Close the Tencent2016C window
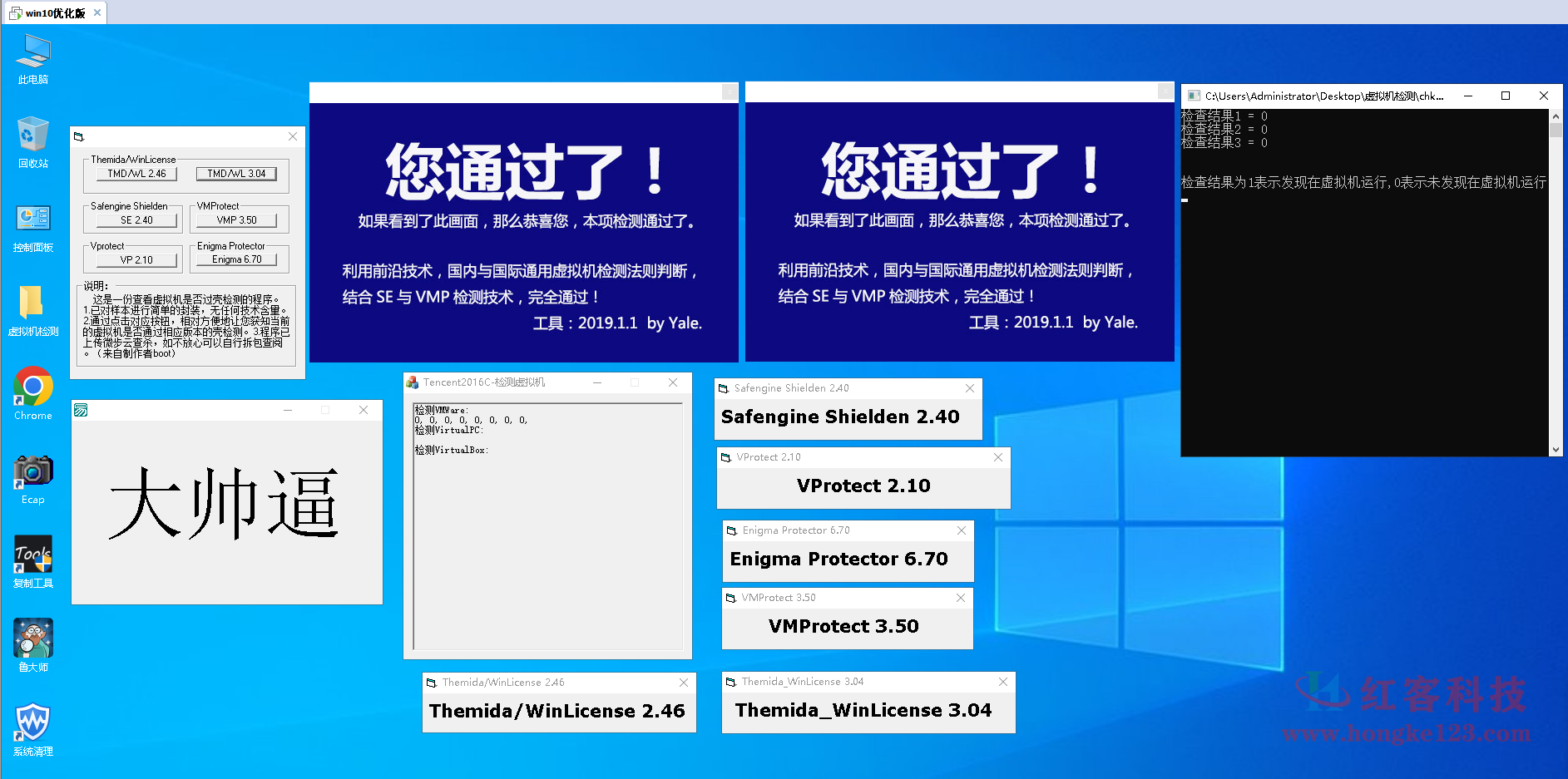This screenshot has height=779, width=1568. (x=673, y=382)
